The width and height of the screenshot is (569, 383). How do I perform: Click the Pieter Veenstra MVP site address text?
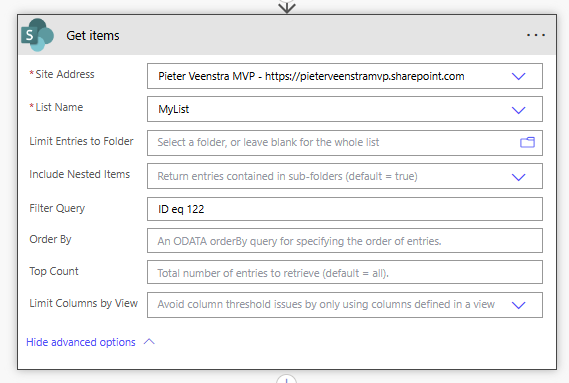[311, 76]
